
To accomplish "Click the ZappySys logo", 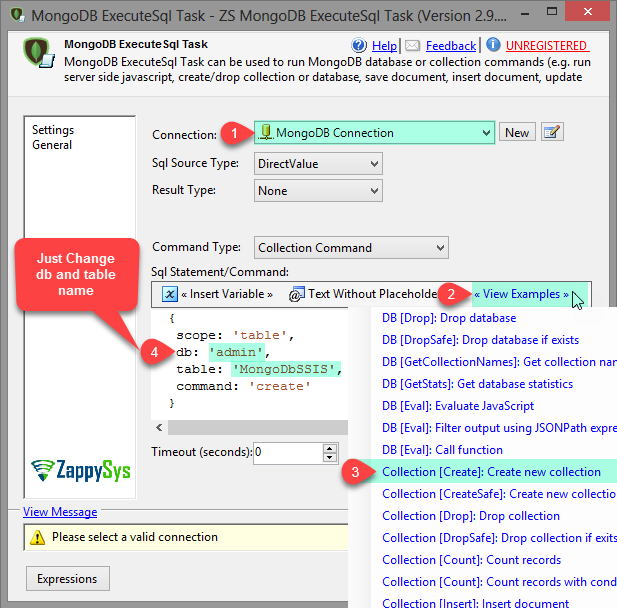I will pyautogui.click(x=81, y=471).
